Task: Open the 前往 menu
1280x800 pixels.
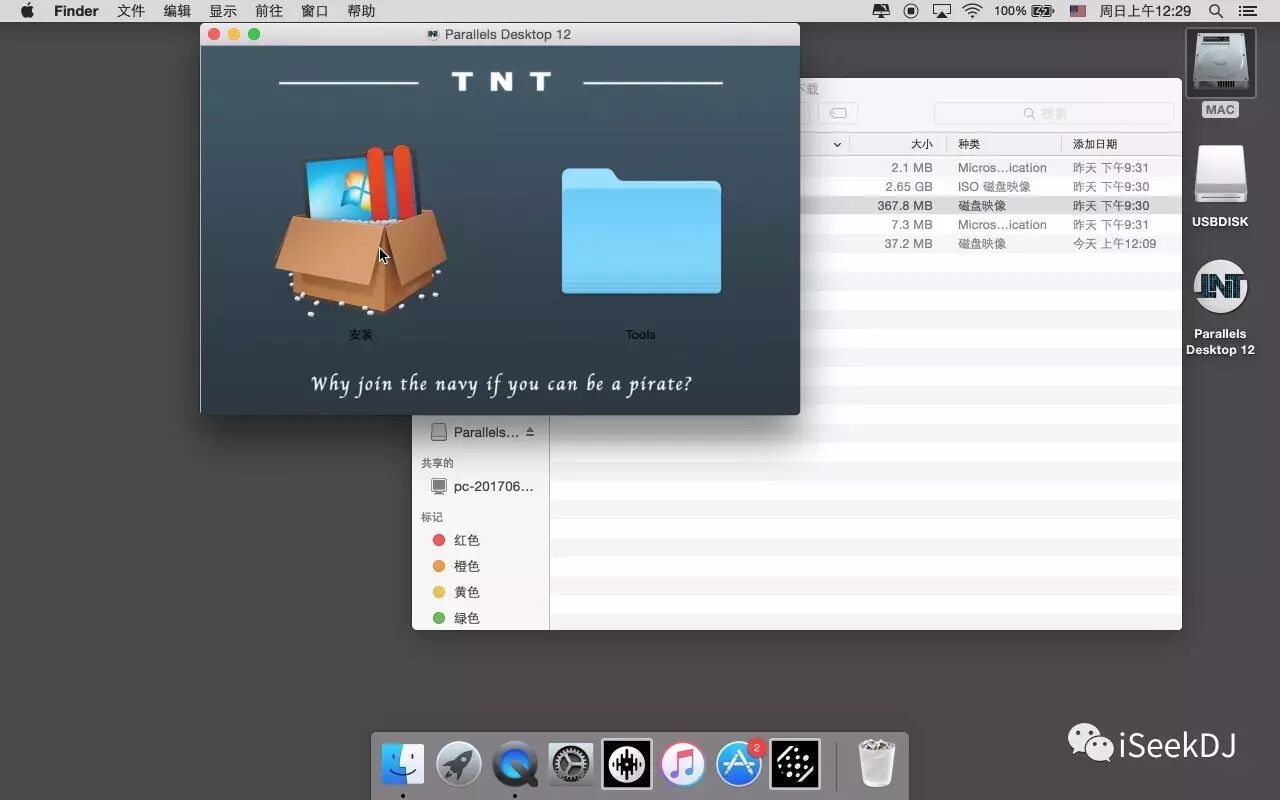Action: 269,11
